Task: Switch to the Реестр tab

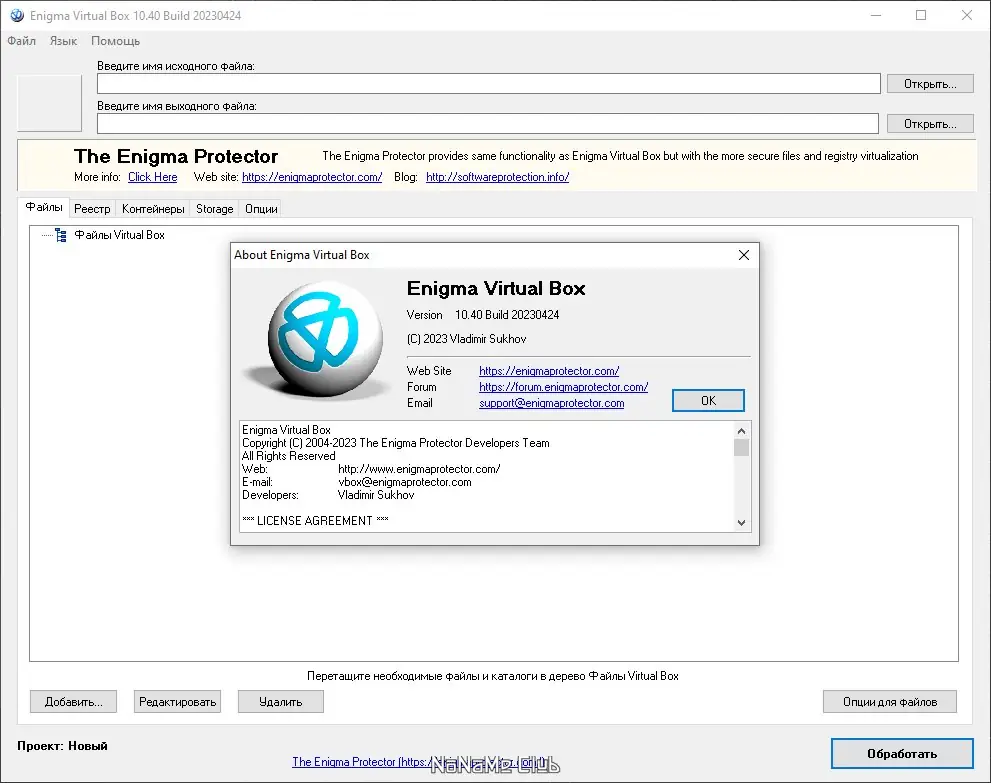Action: (92, 209)
